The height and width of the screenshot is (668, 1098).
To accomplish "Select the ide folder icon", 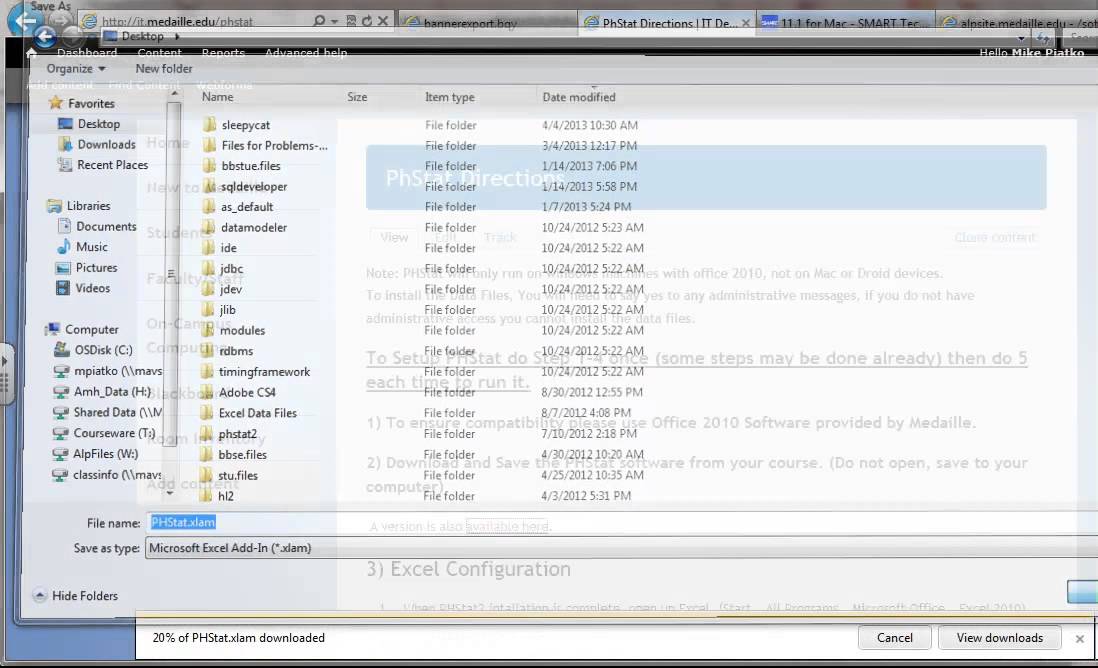I will tap(209, 247).
